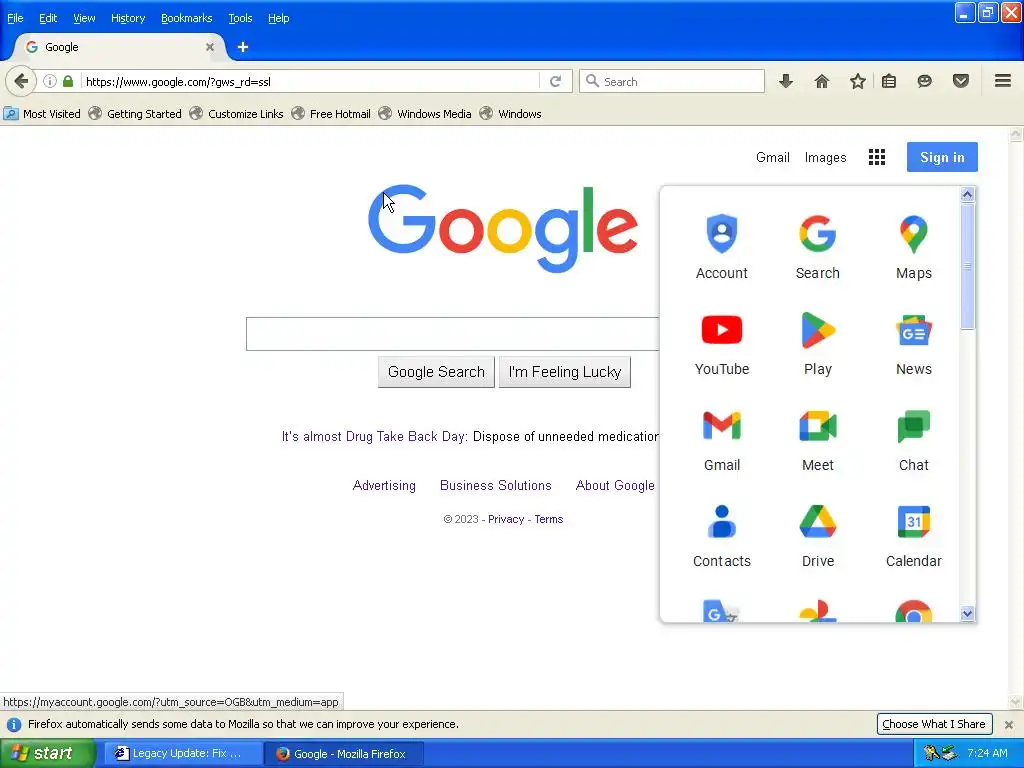1024x768 pixels.
Task: Open the Terms footer link
Action: click(549, 519)
